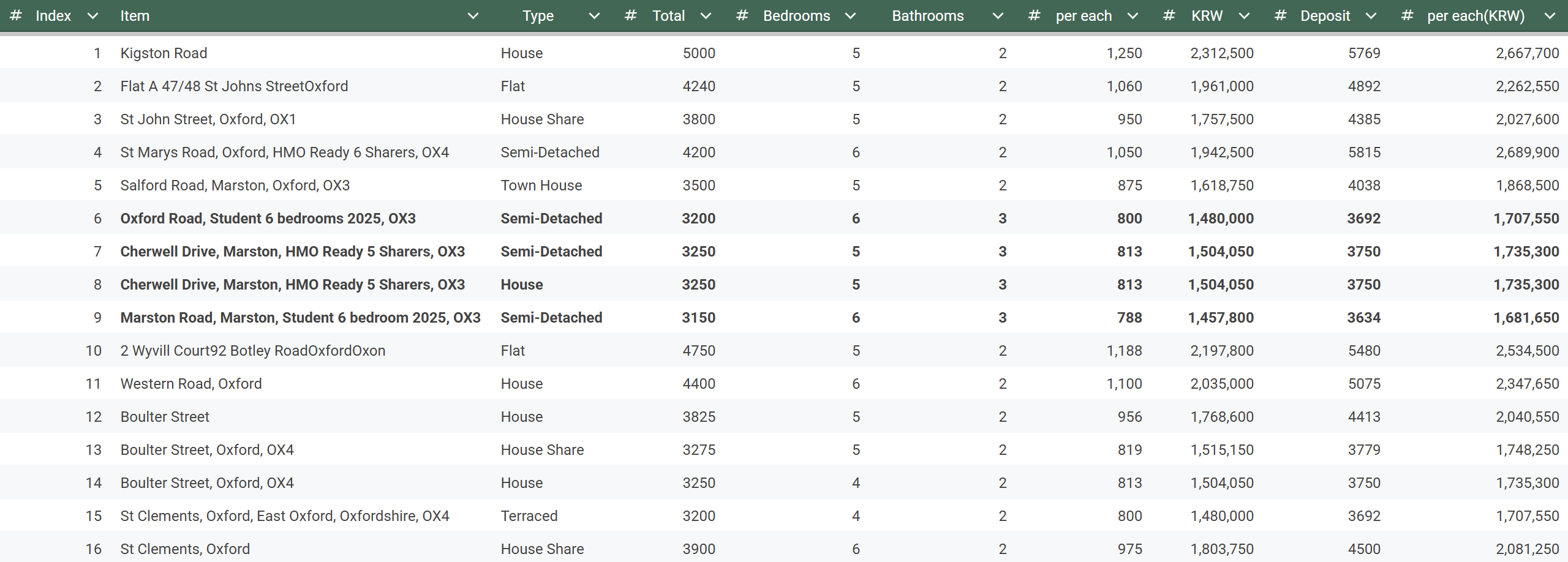Viewport: 1568px width, 562px height.
Task: Select Western Road, Oxford item cell
Action: coord(191,384)
